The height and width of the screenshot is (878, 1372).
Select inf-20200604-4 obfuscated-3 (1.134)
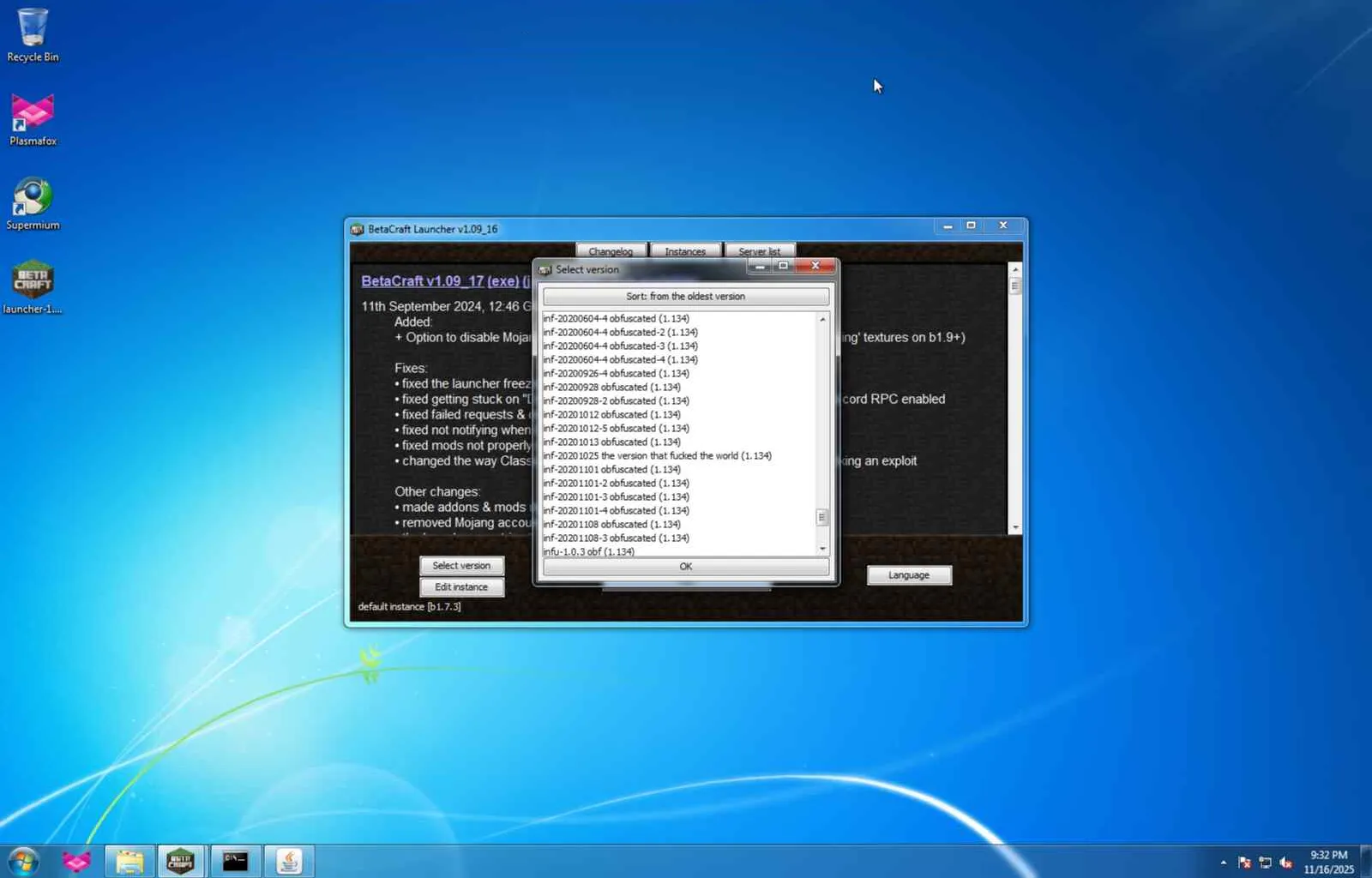679,346
